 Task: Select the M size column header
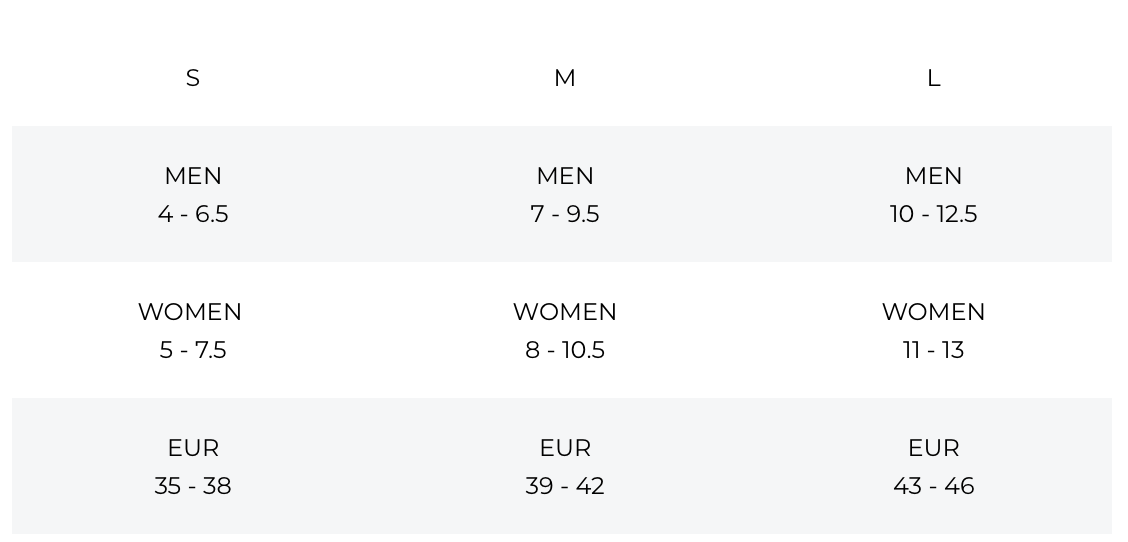pos(565,78)
